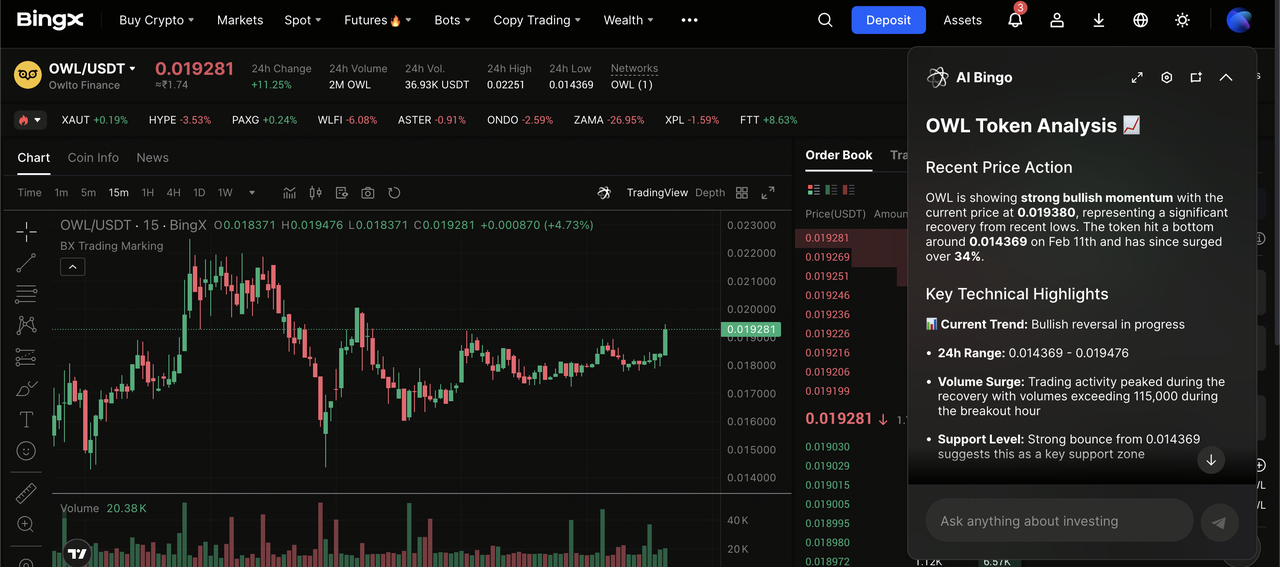The image size is (1280, 567).
Task: Select the trend line drawing tool
Action: click(26, 263)
